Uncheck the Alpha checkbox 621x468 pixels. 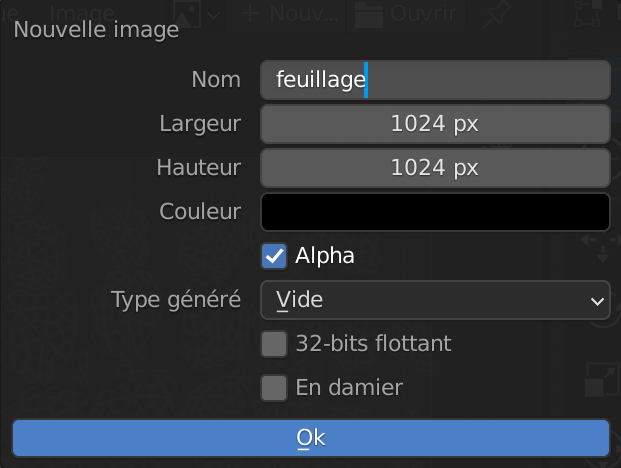coord(274,256)
